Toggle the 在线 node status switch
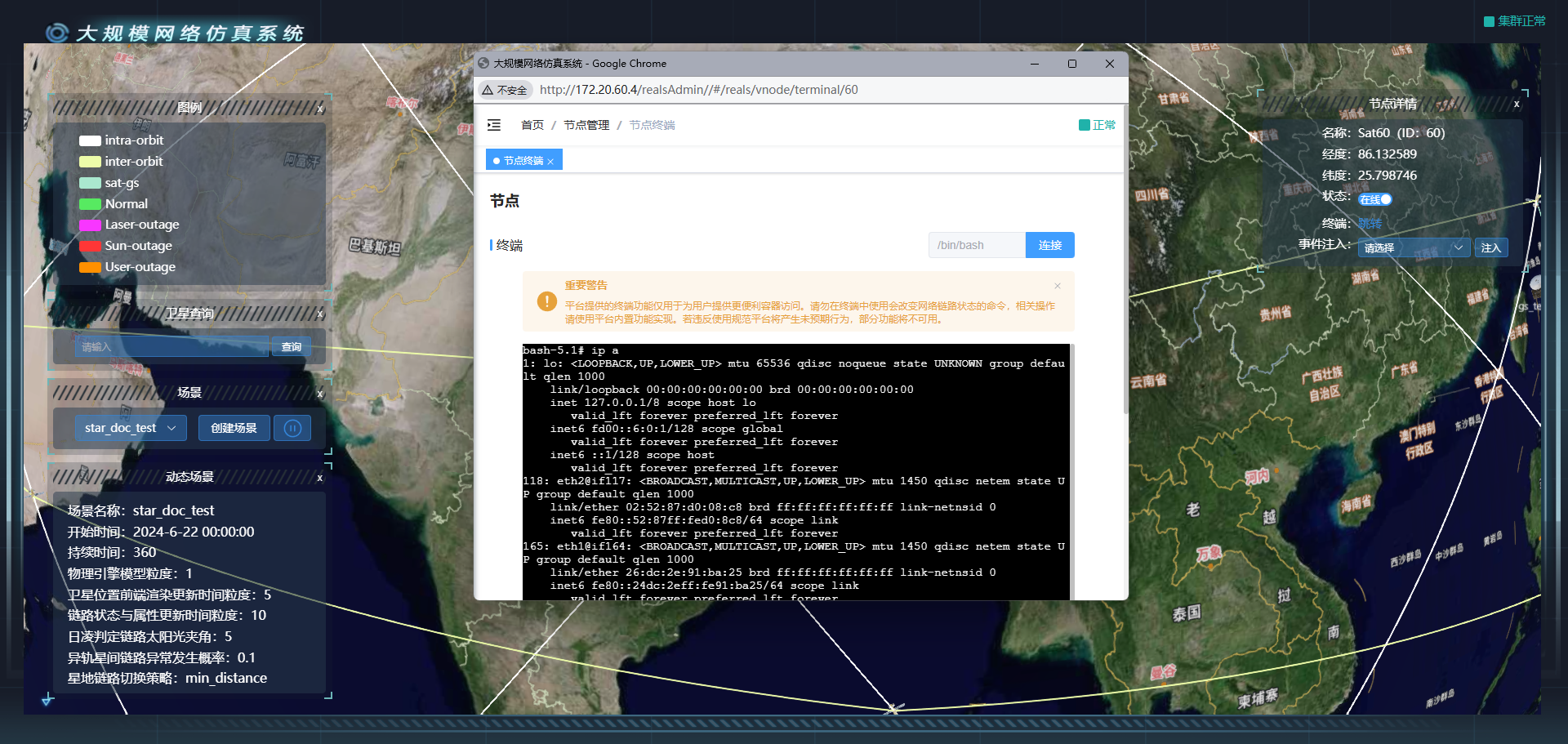 [1375, 199]
